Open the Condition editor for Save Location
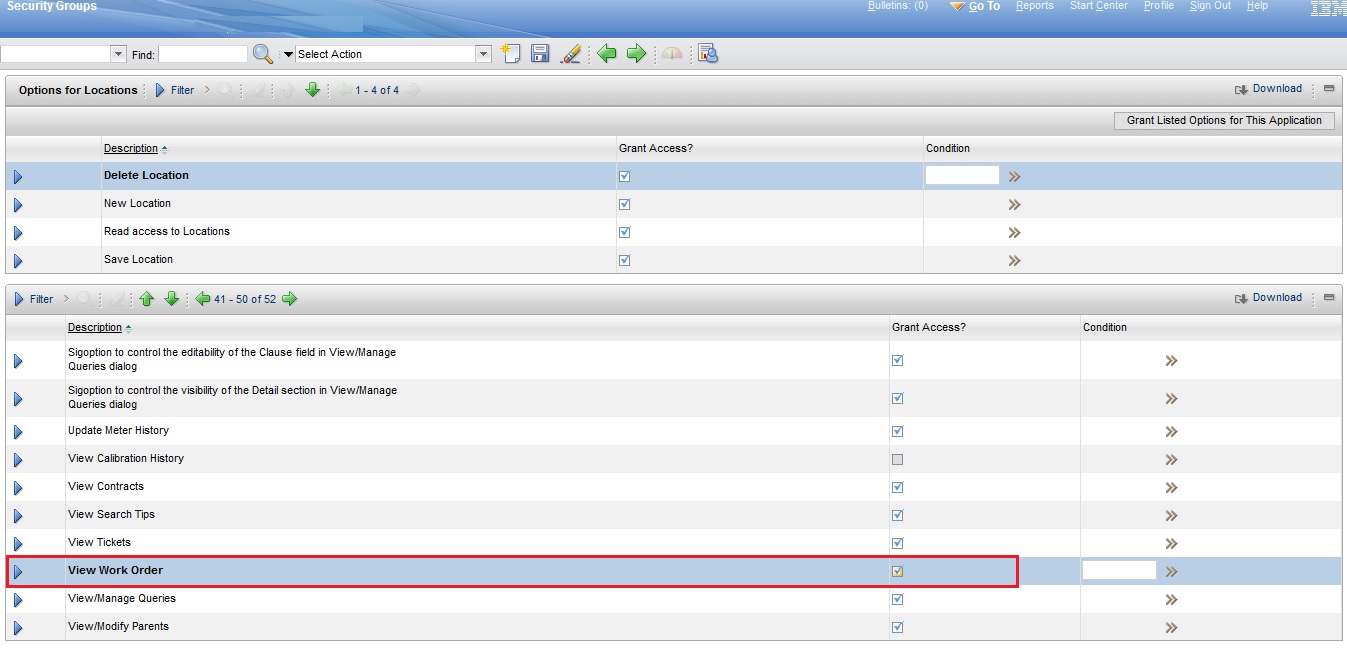The width and height of the screenshot is (1347, 651). coord(1013,259)
